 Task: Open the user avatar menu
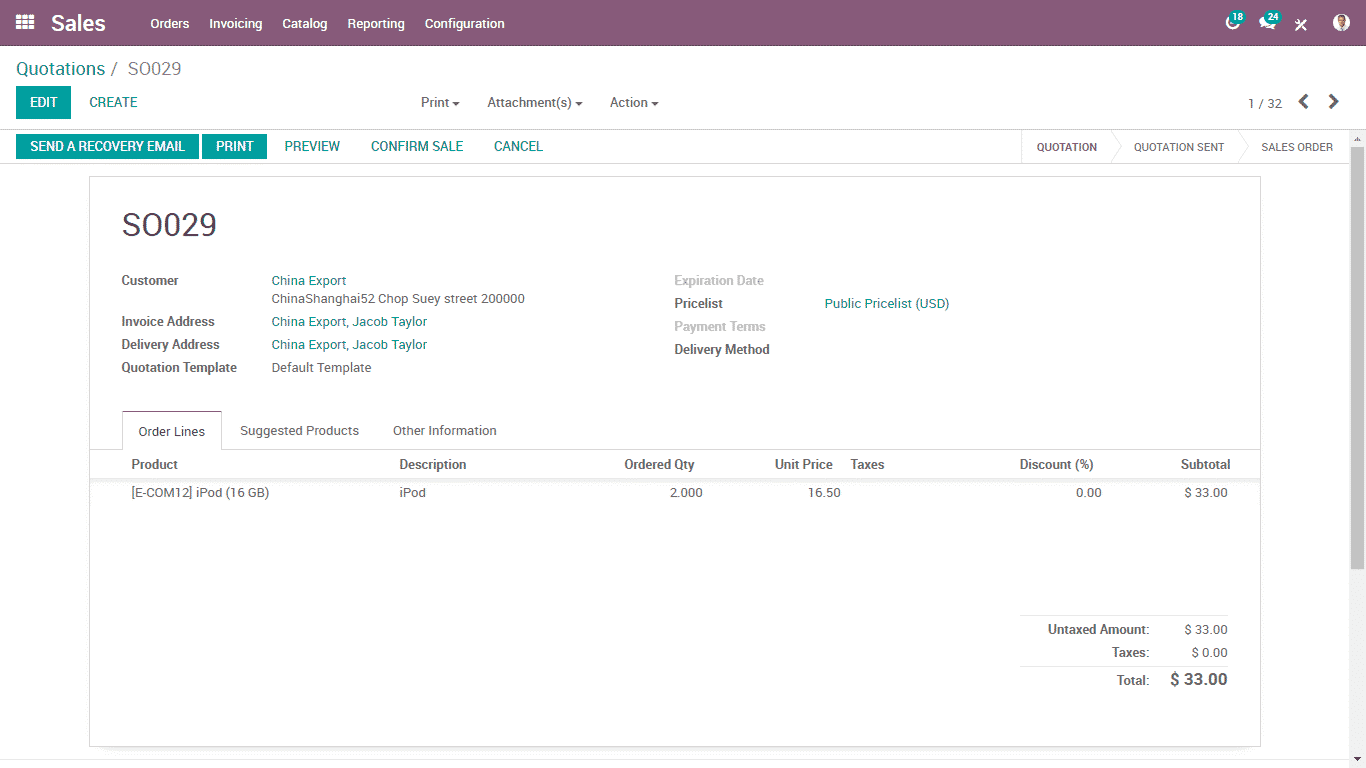(x=1341, y=22)
